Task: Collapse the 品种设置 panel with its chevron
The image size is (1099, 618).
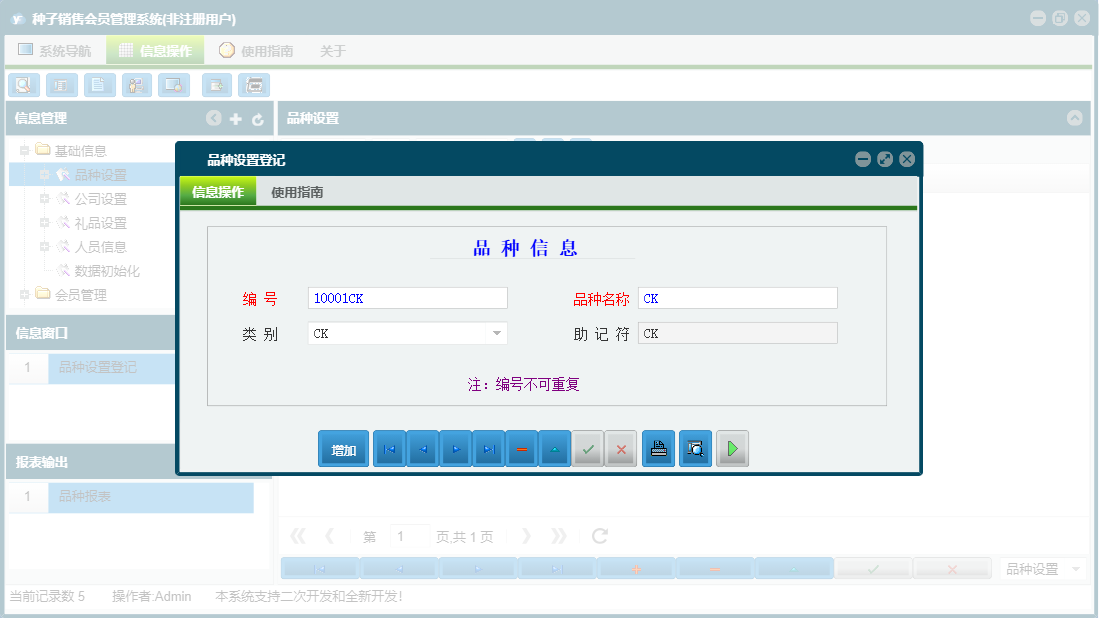Action: 1075,118
